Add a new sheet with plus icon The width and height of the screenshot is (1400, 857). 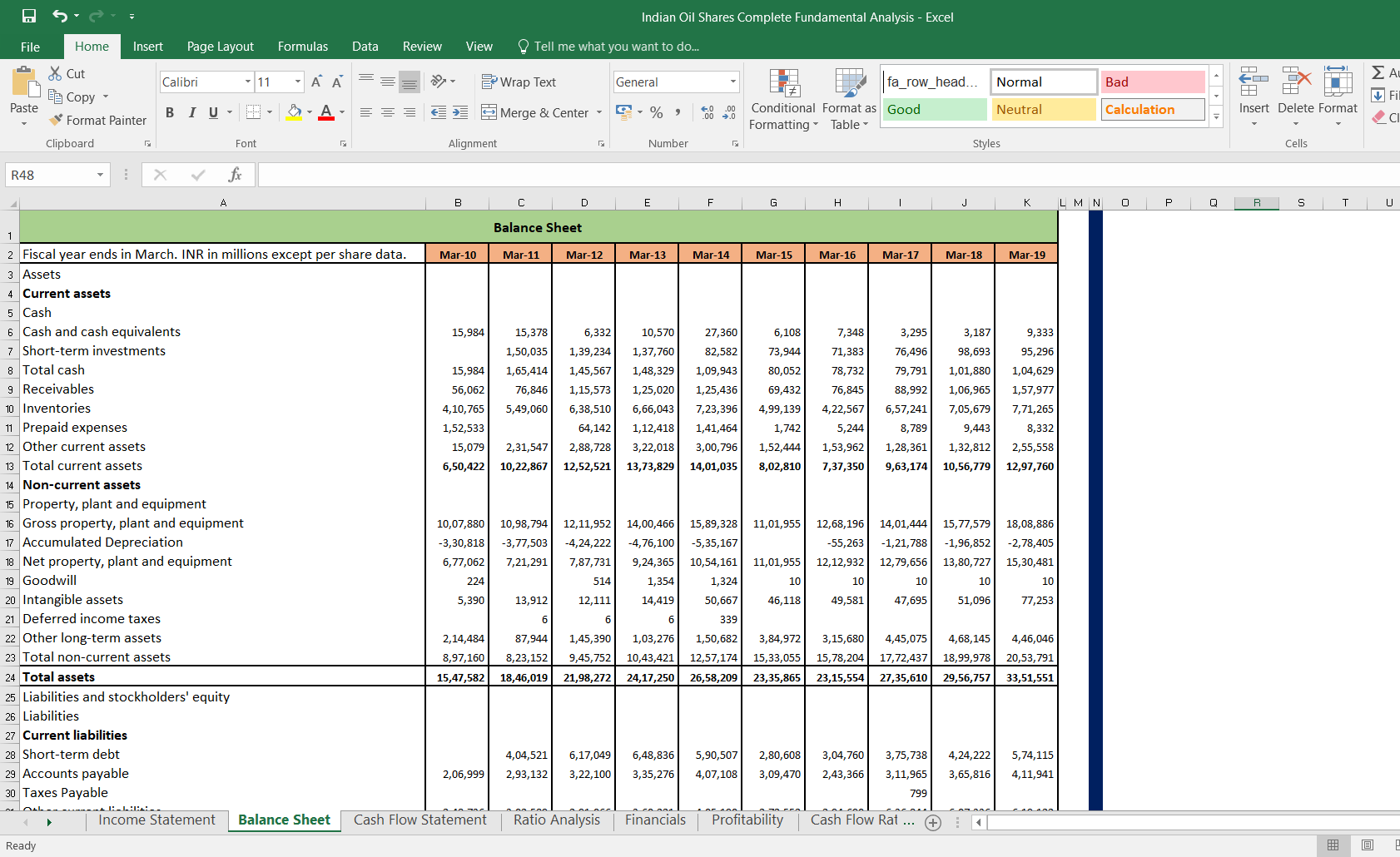[x=933, y=822]
